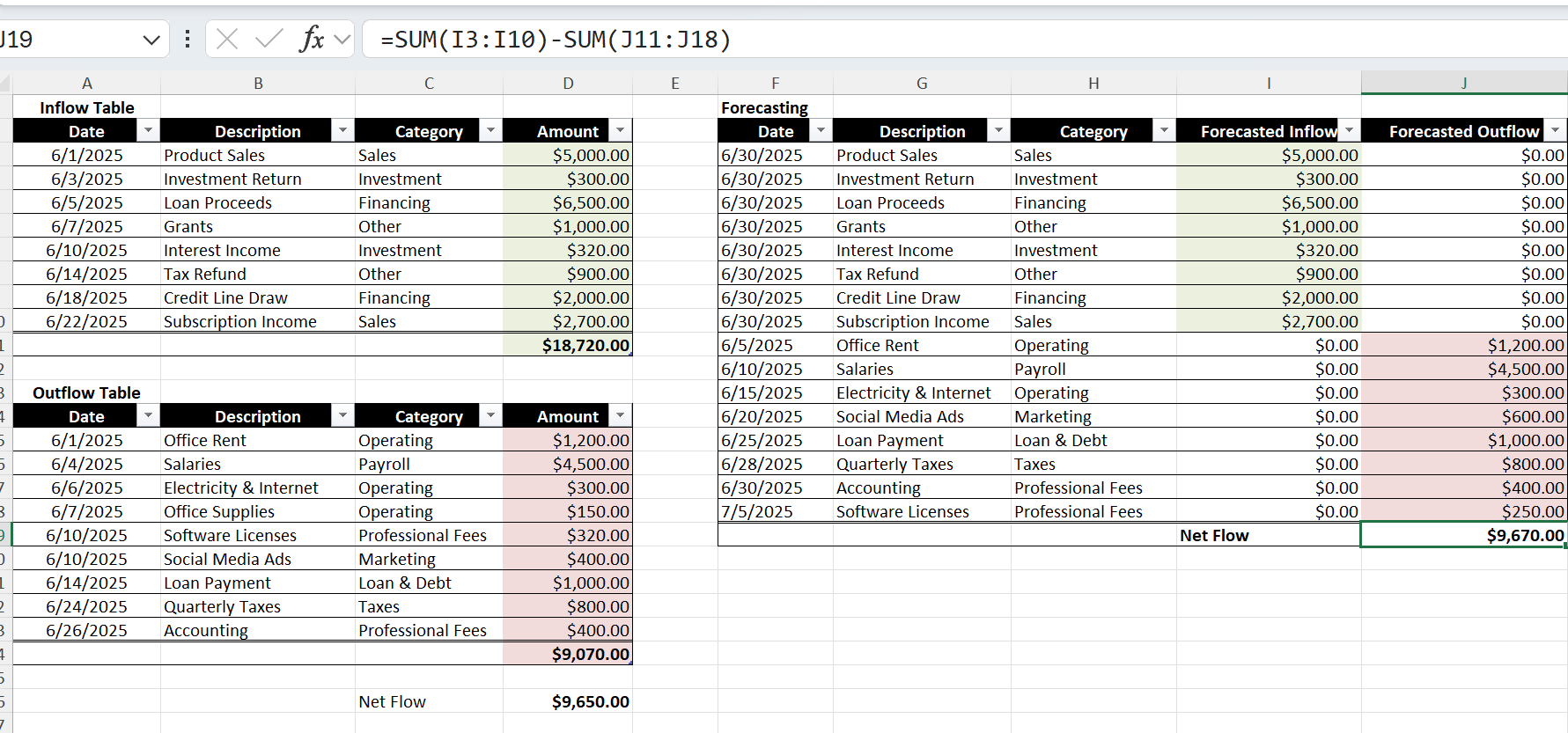This screenshot has height=733, width=1568.
Task: Select forecasted outflow $4,500.00 cell
Action: (x=1464, y=369)
